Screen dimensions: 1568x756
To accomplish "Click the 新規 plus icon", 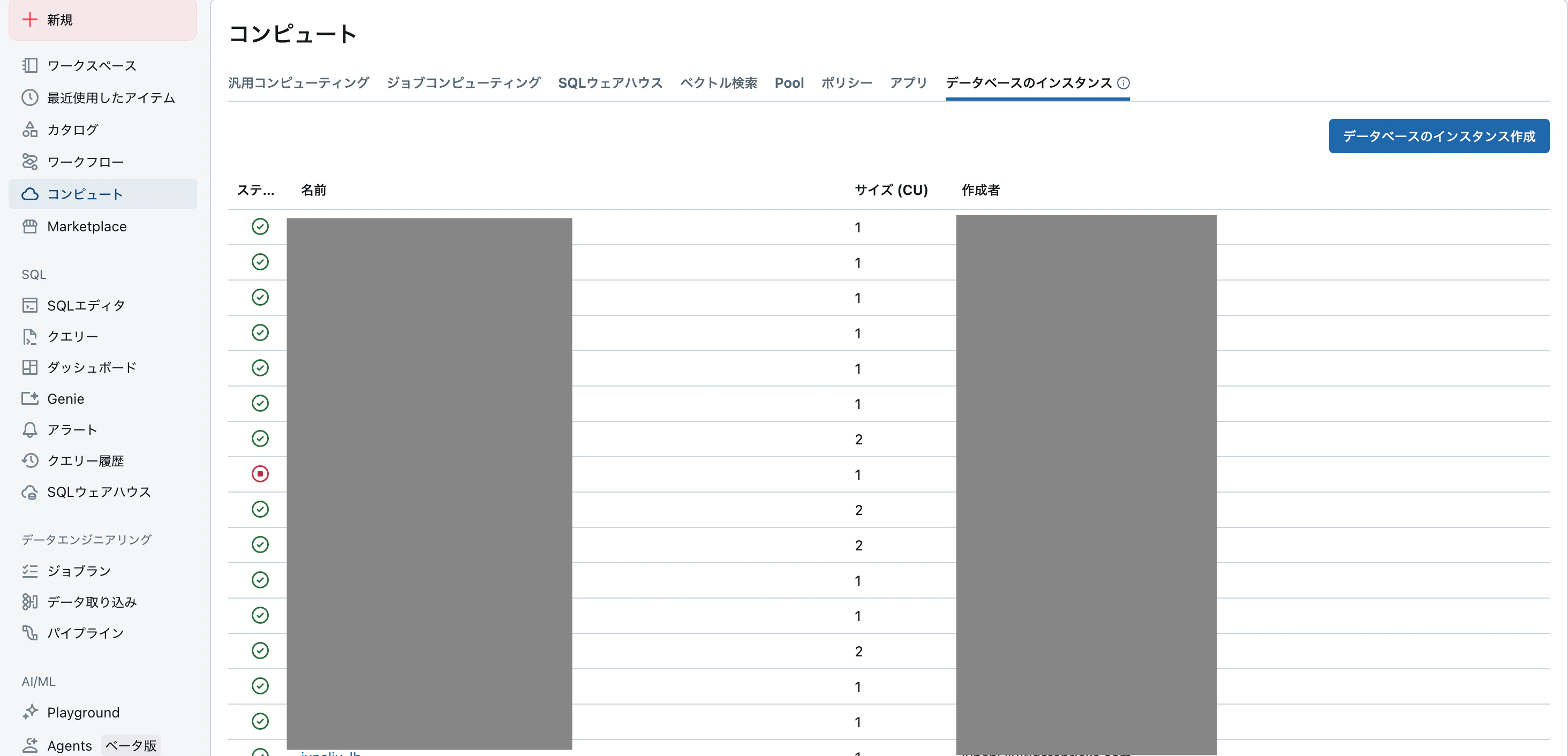I will (x=30, y=19).
